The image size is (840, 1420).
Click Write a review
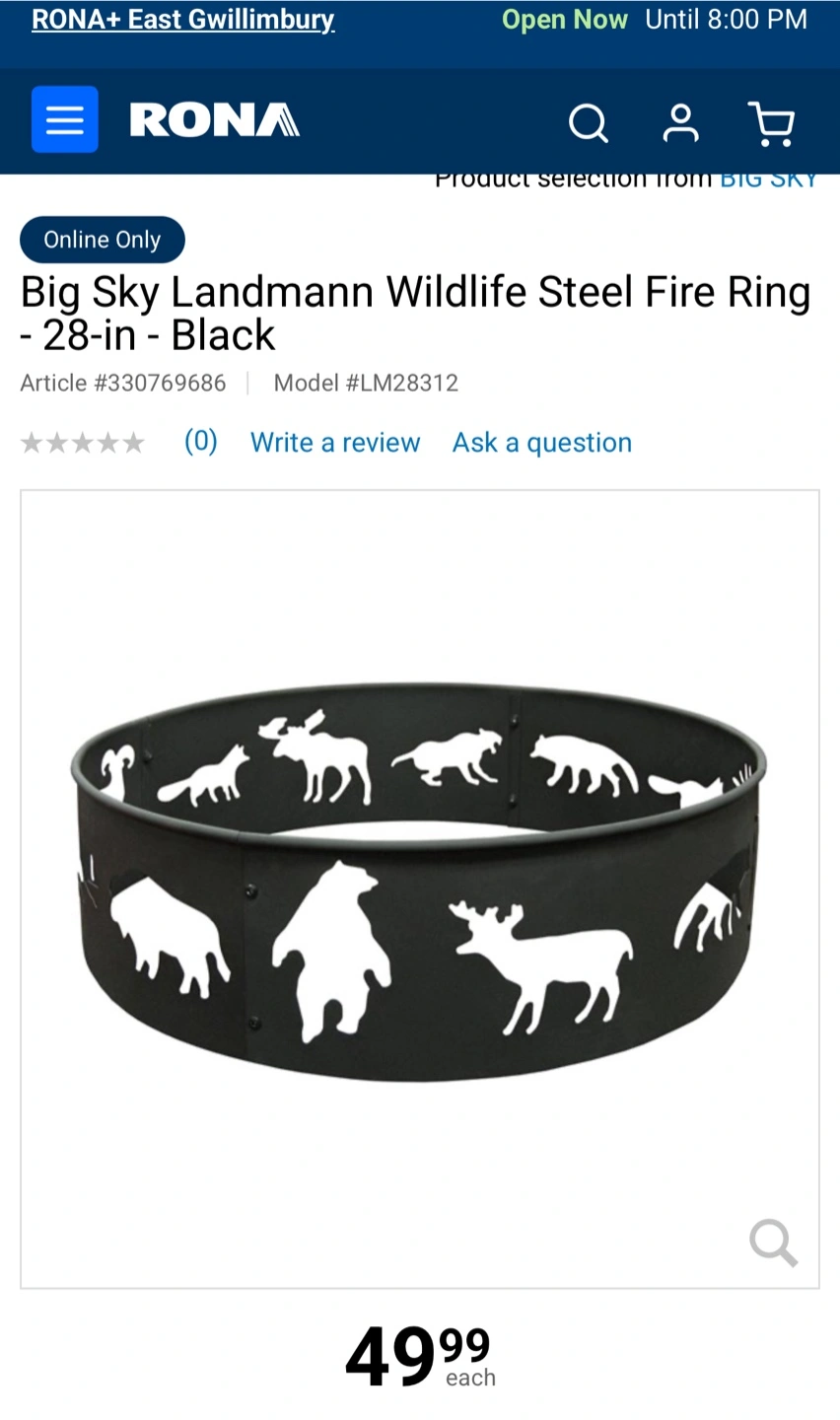[335, 442]
